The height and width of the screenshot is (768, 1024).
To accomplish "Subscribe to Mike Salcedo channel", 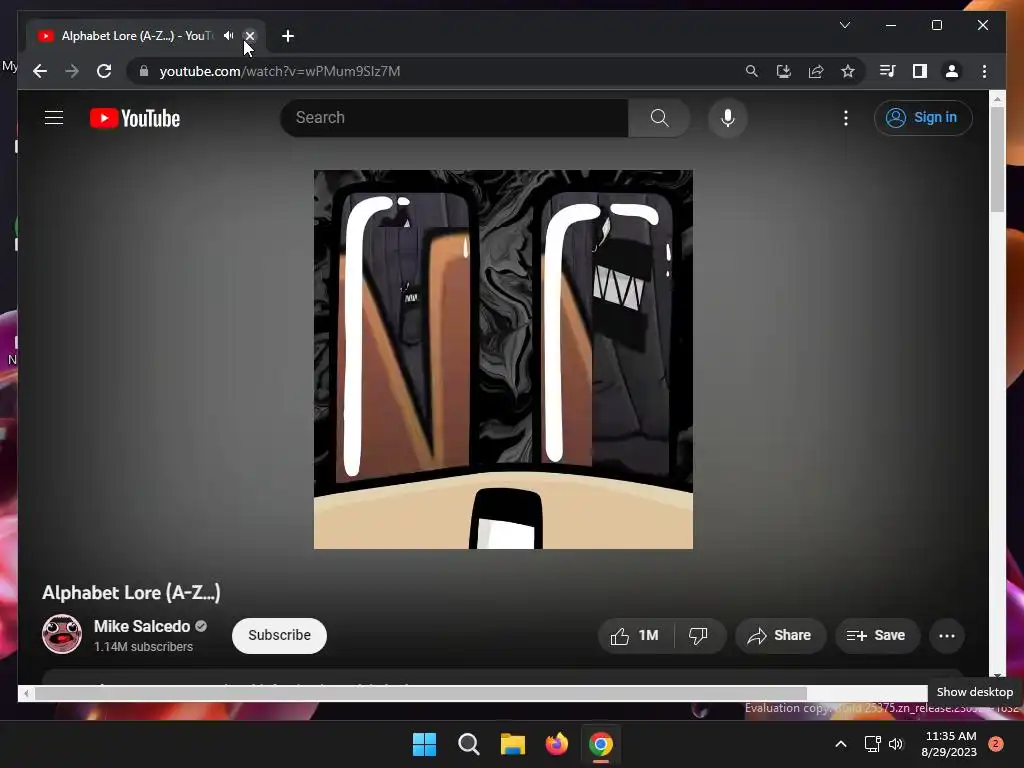I will click(x=279, y=635).
